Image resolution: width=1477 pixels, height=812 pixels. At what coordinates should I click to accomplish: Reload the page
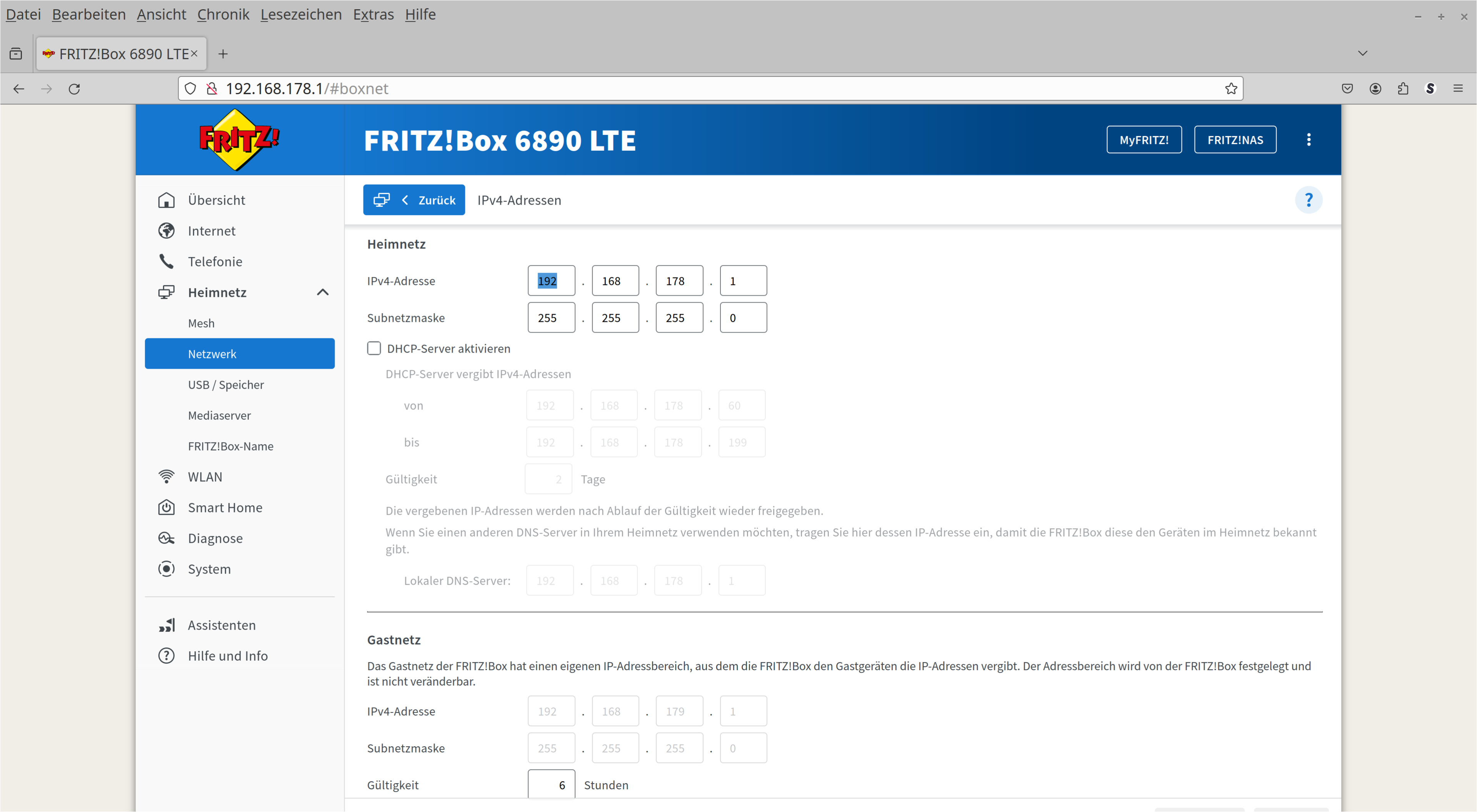click(x=75, y=89)
